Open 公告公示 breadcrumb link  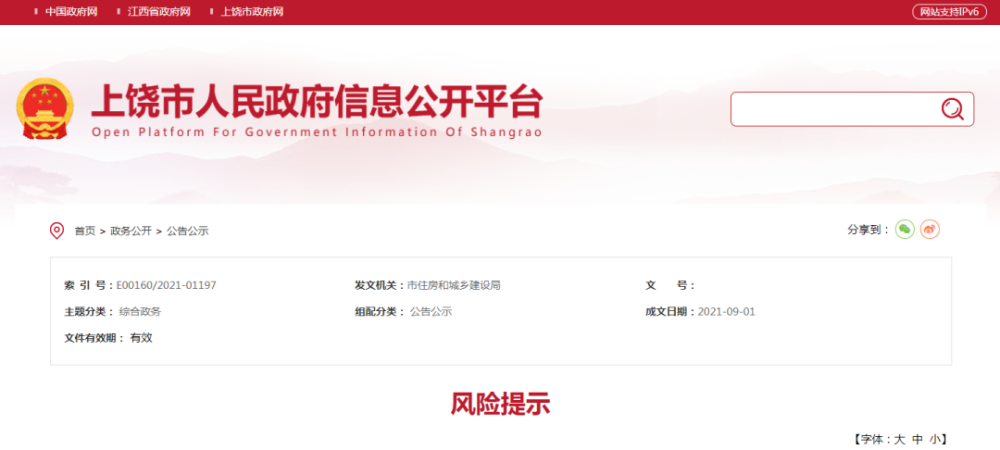[x=188, y=231]
